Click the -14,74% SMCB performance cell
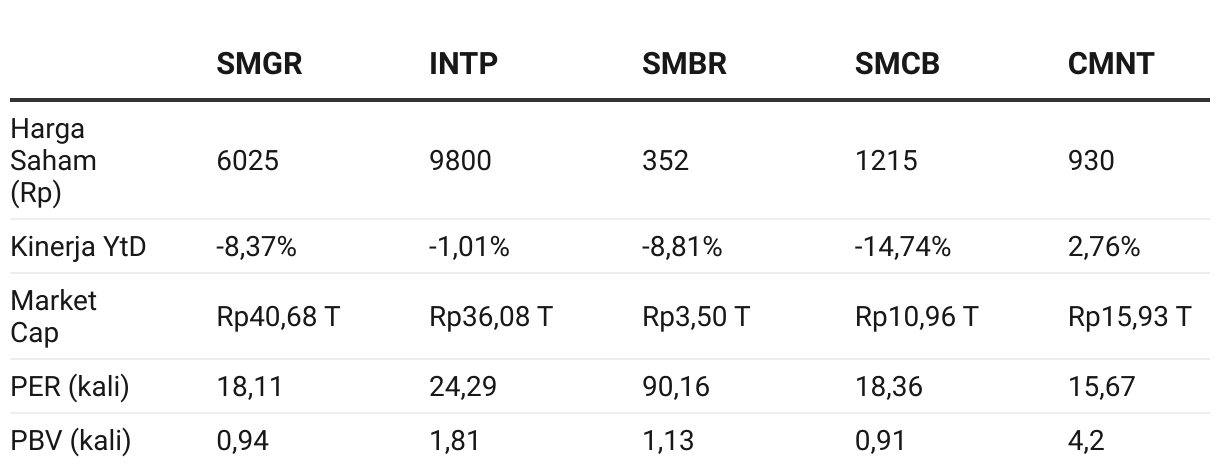 [902, 247]
